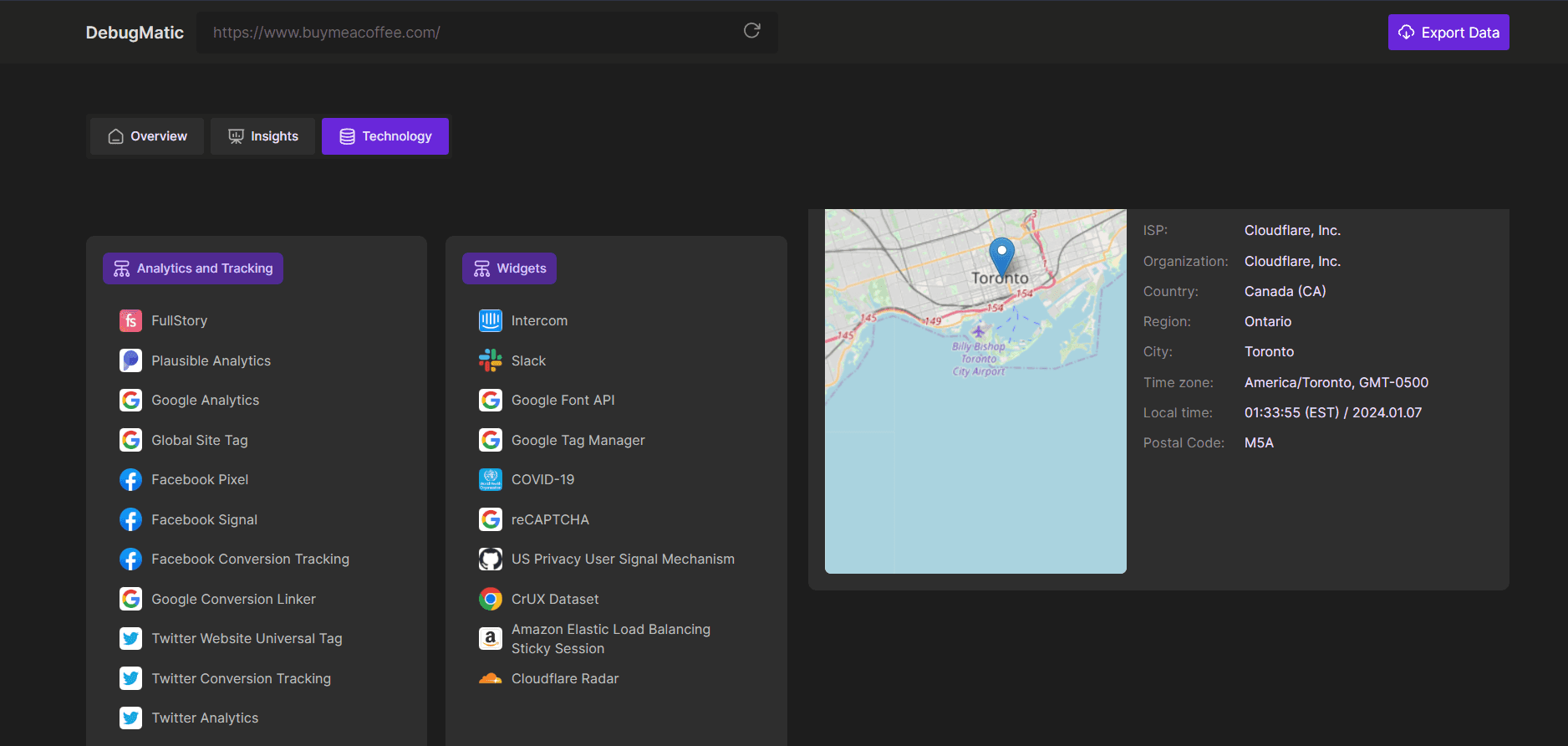Click the FullStory label

tap(180, 320)
